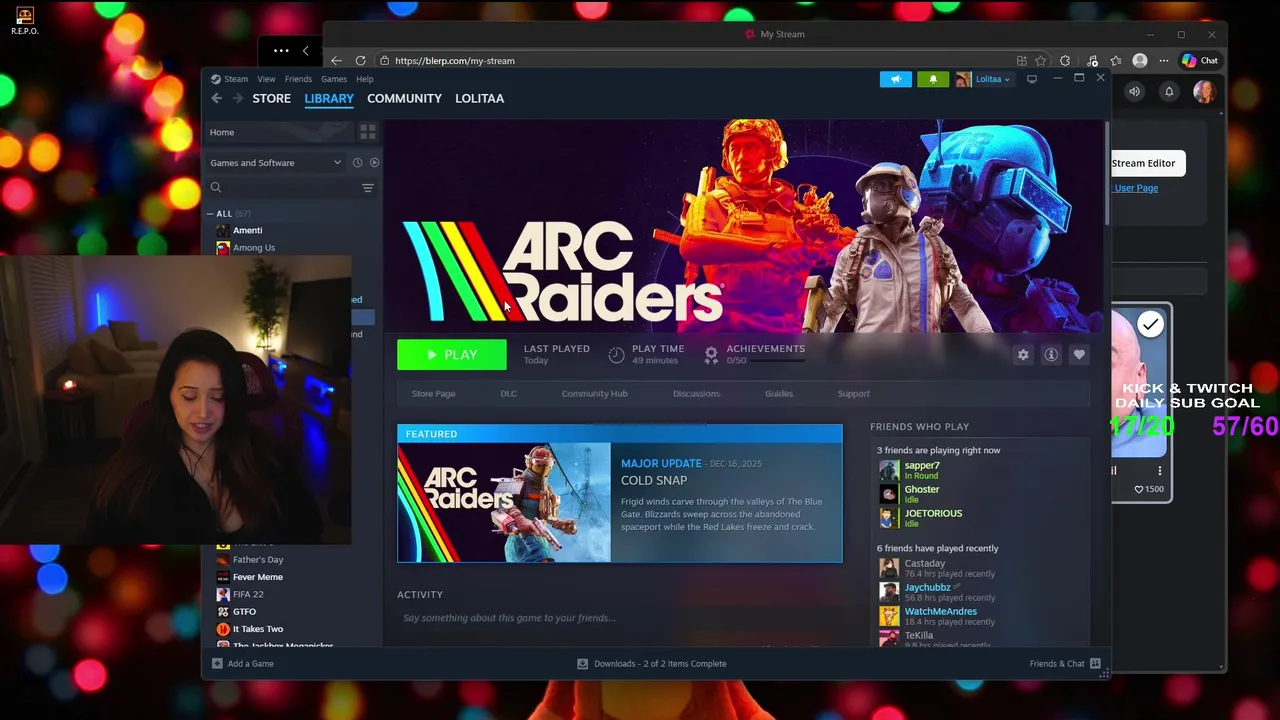Open ARC Raiders manage gear icon
The width and height of the screenshot is (1280, 720).
pyautogui.click(x=1023, y=355)
